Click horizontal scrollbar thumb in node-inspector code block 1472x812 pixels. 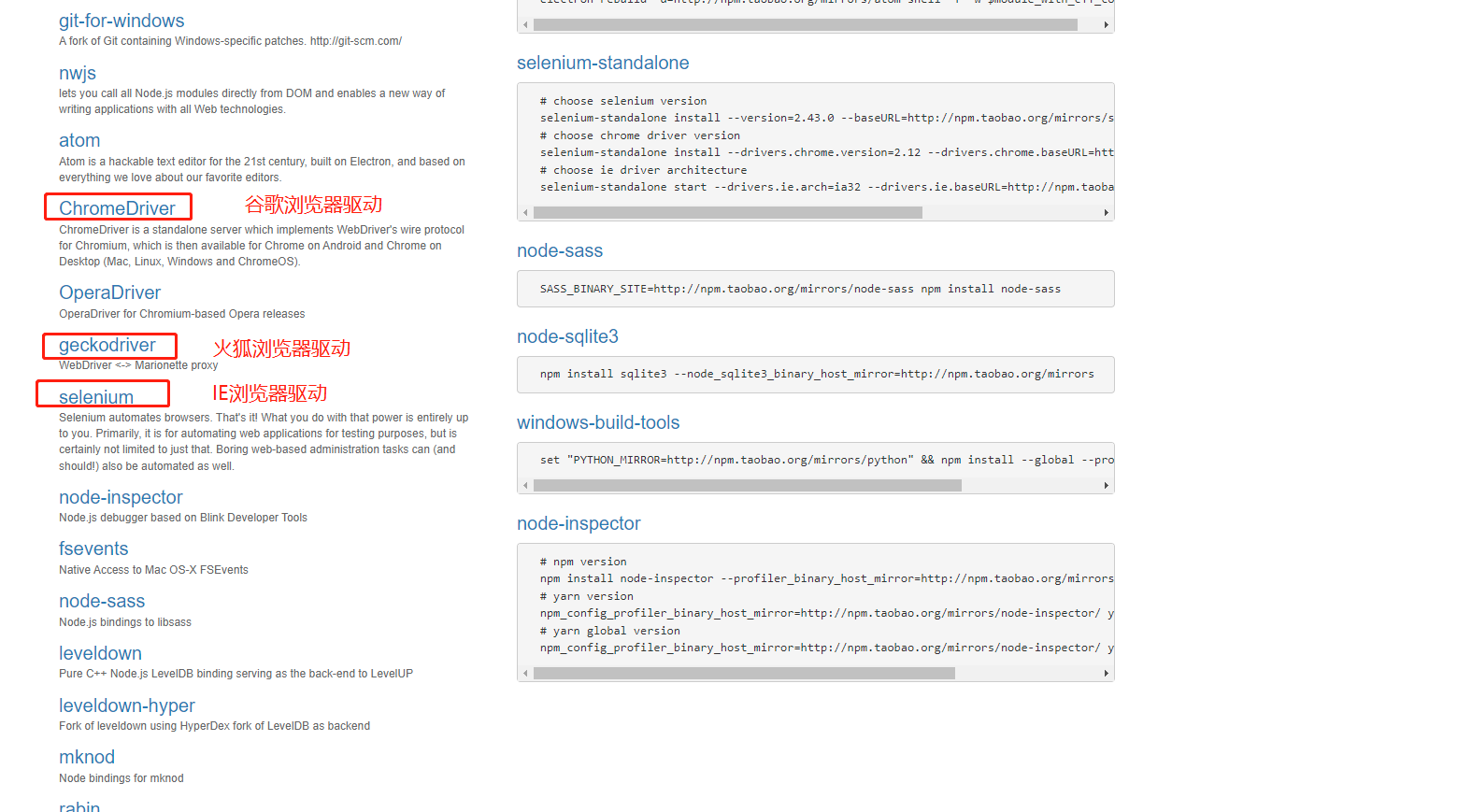pos(744,674)
